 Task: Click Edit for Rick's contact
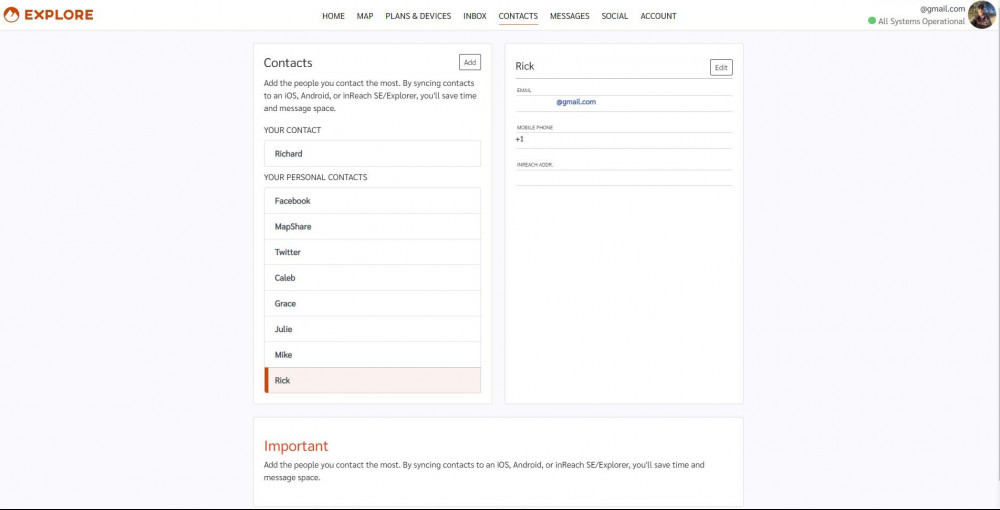721,67
